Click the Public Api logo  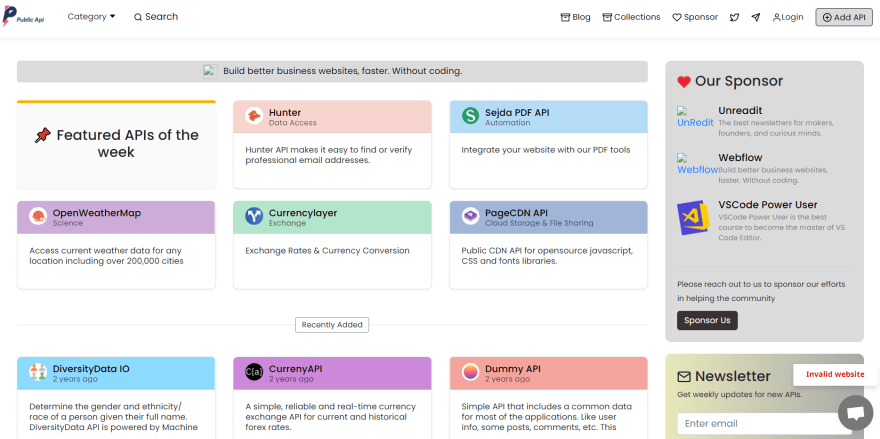tap(24, 17)
